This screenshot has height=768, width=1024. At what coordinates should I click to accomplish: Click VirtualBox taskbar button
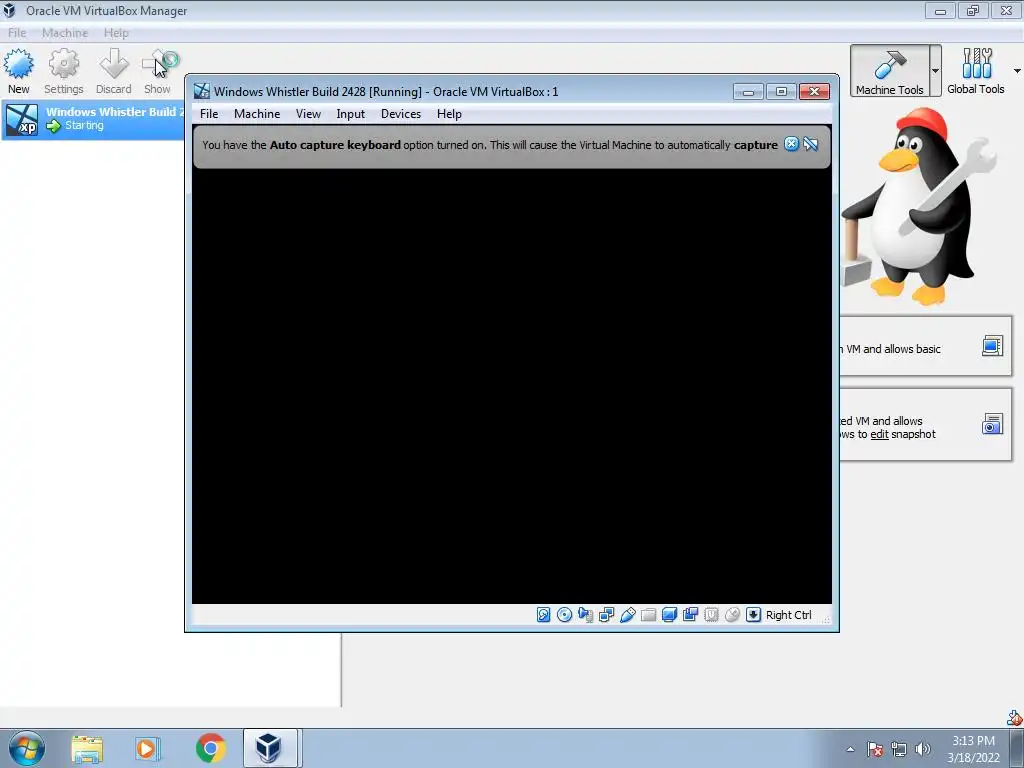[270, 748]
